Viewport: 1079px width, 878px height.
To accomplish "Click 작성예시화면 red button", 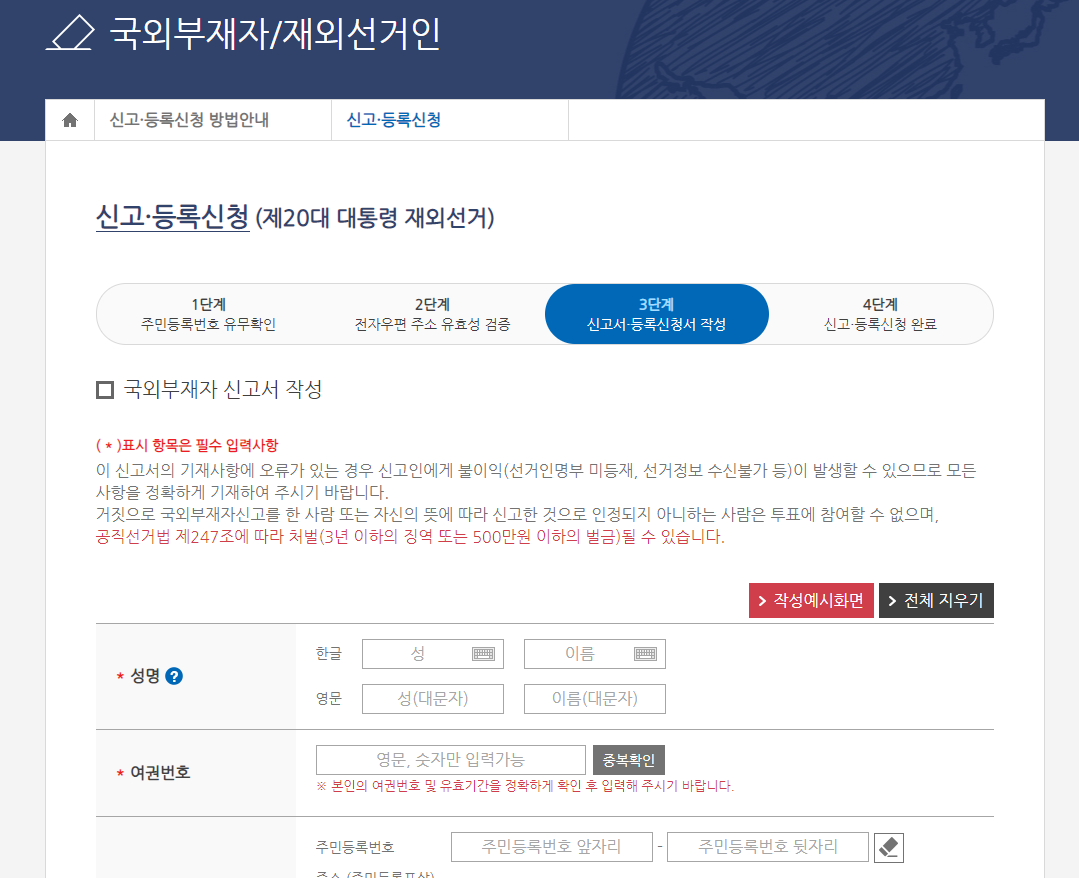I will (811, 601).
